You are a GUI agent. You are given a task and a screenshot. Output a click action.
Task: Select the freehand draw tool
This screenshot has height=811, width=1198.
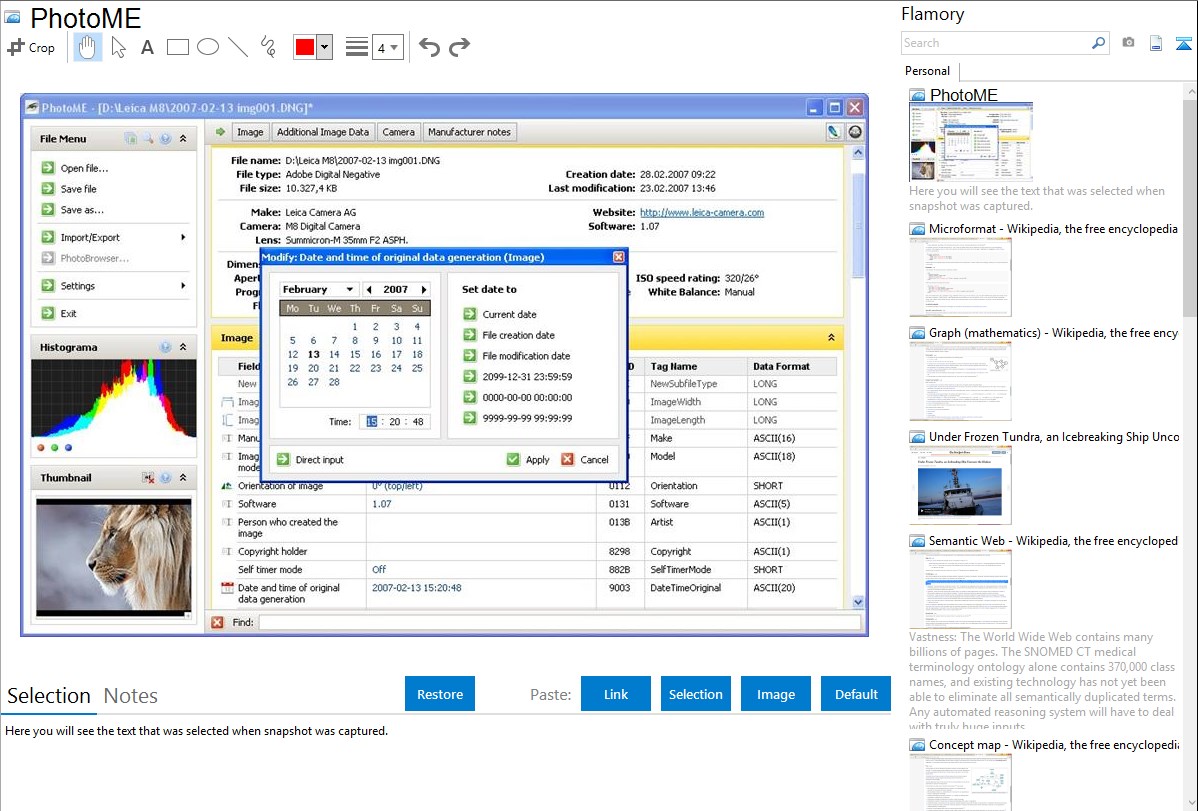click(268, 47)
